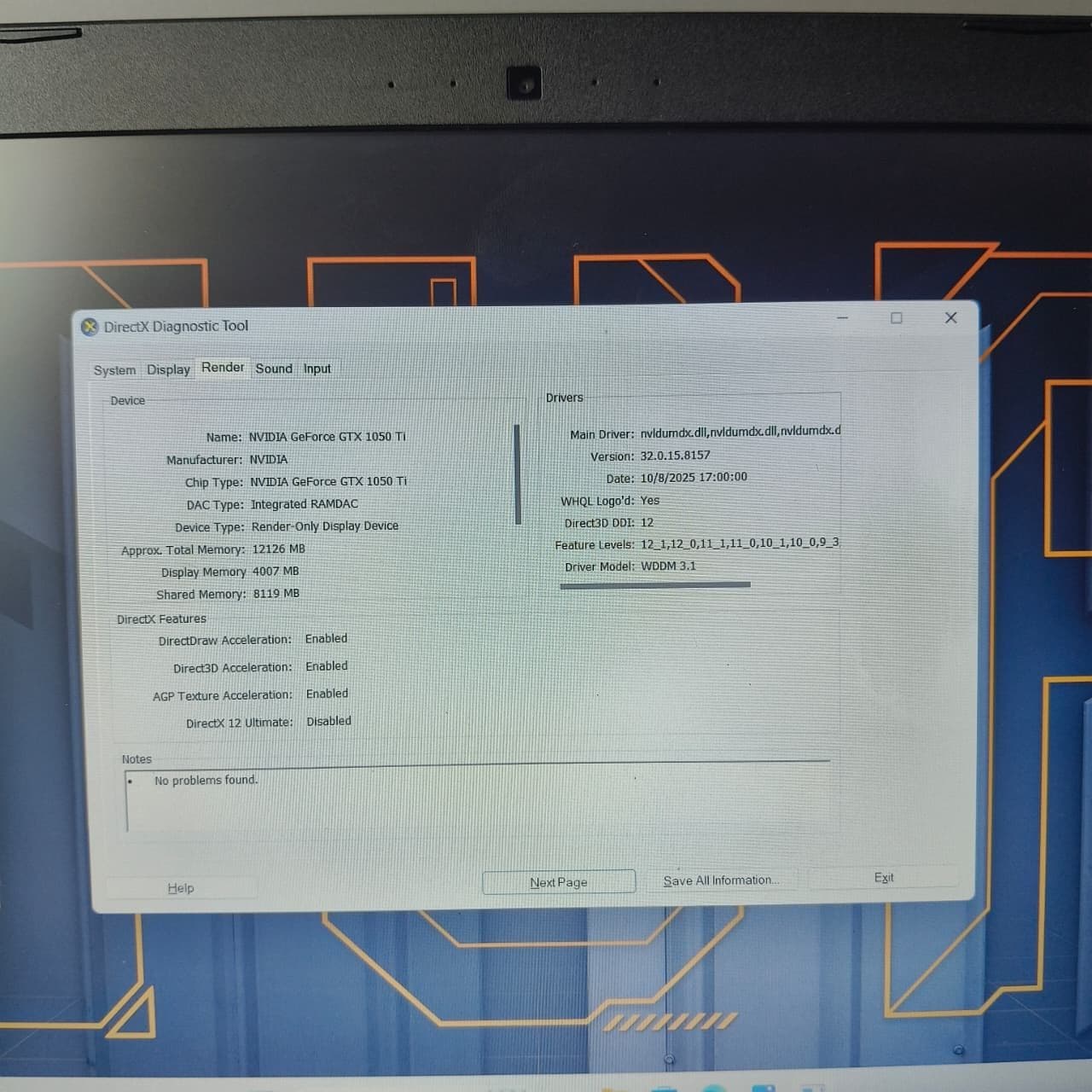Switch to the System tab
This screenshot has width=1092, height=1092.
coord(114,370)
